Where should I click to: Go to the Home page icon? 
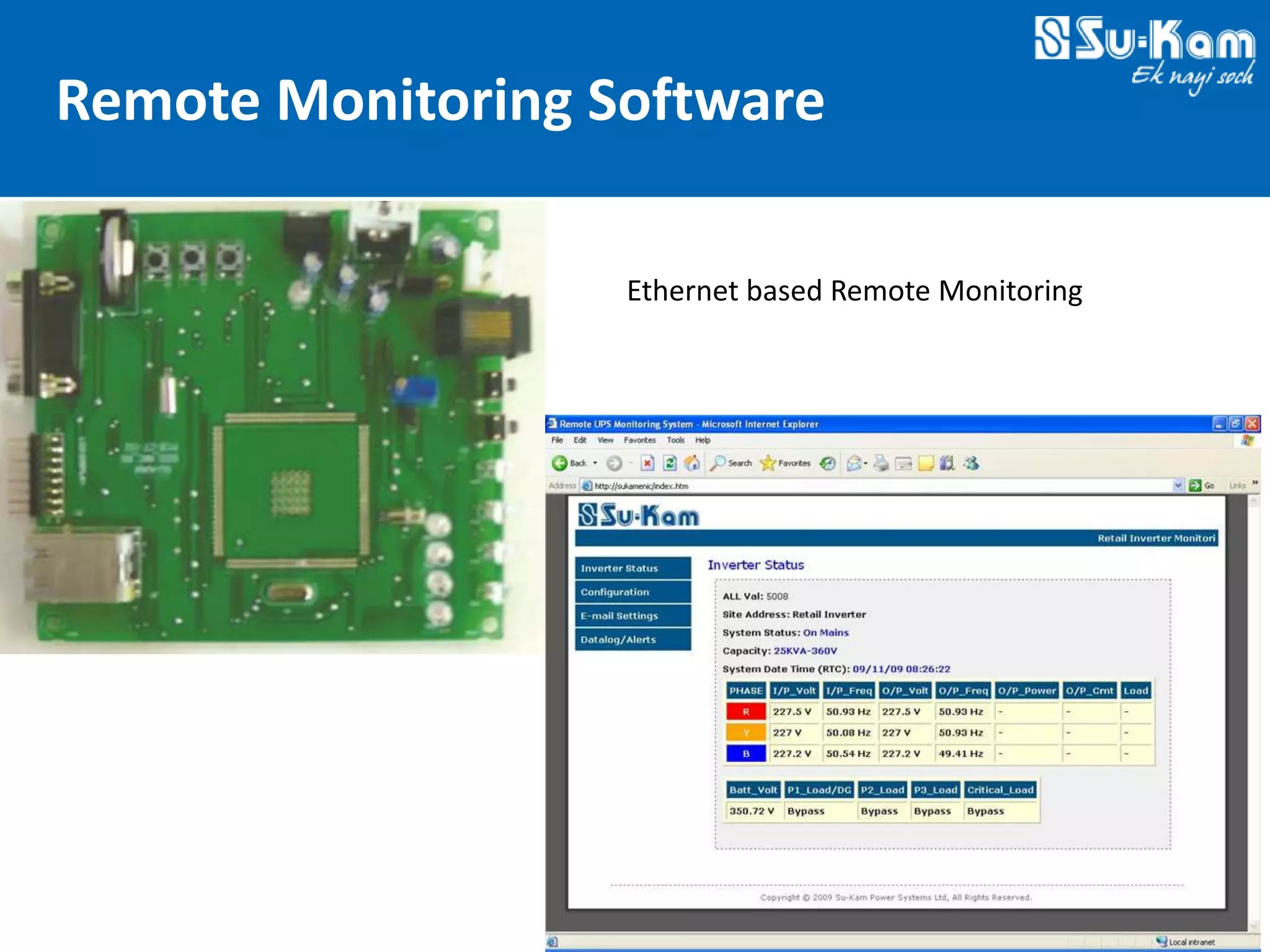pos(692,463)
